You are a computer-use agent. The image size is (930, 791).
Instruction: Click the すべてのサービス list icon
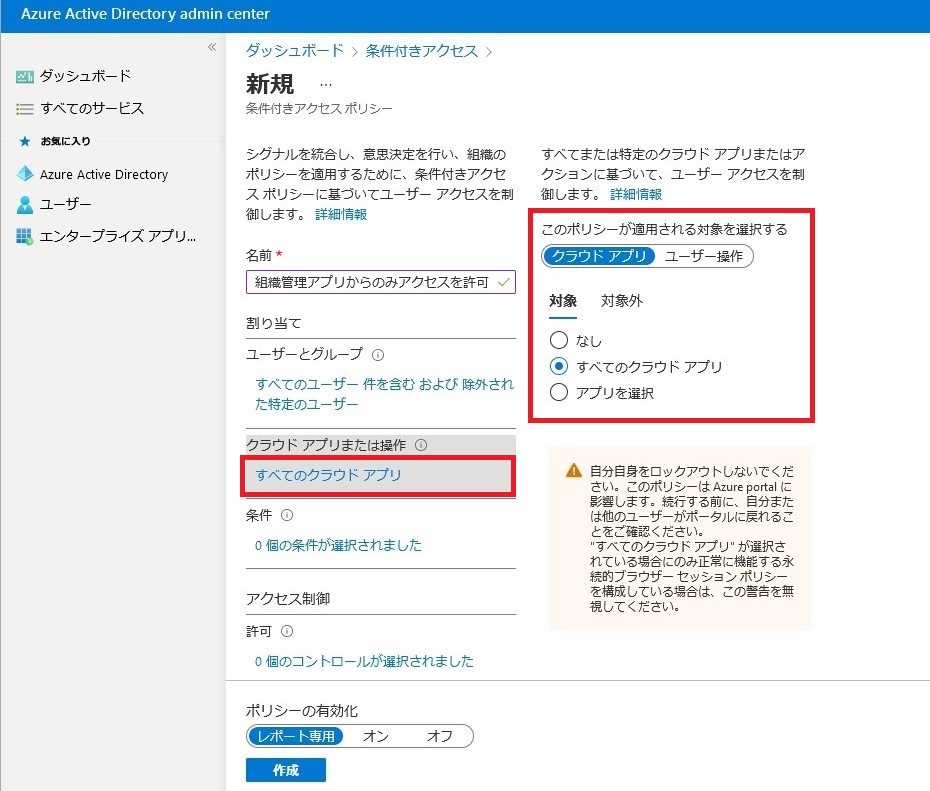[x=24, y=109]
